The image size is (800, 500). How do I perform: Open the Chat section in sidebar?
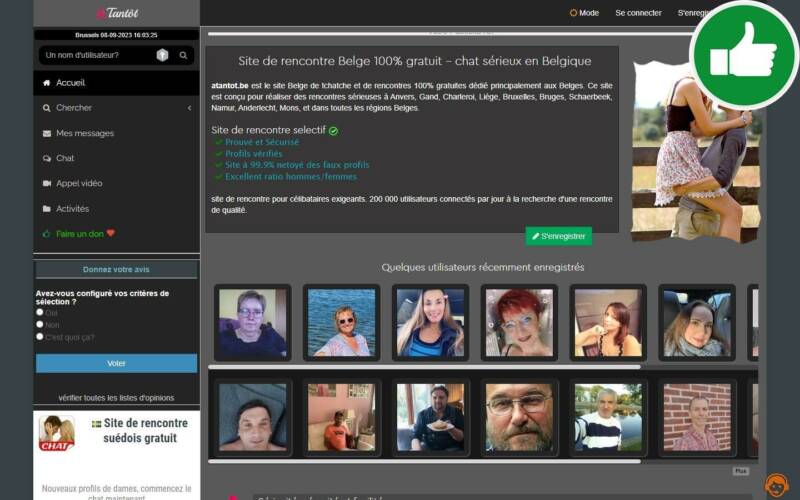[65, 158]
